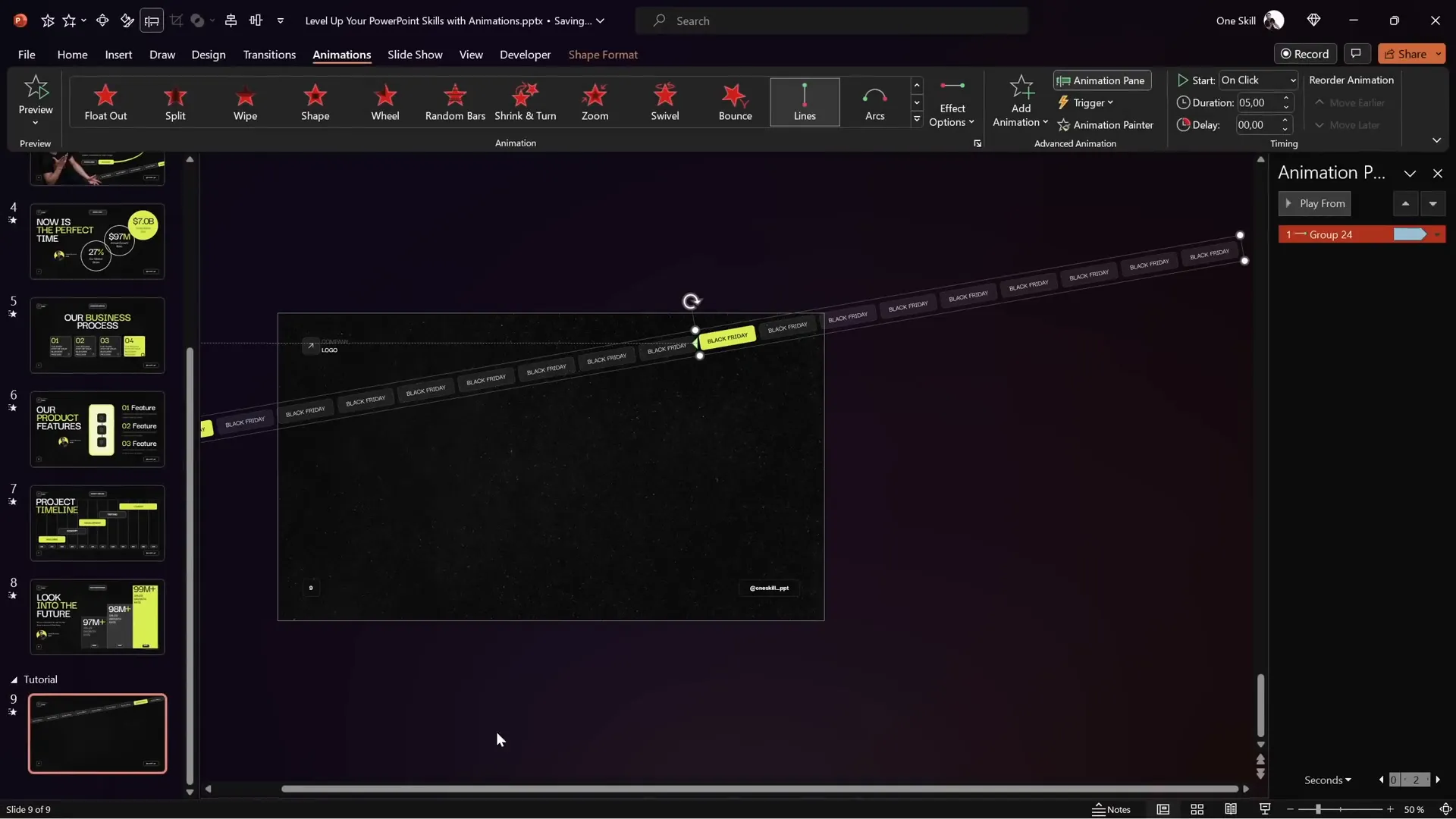Screen dimensions: 1456x819
Task: Open Group 24 animation item dropdown
Action: [x=1437, y=235]
